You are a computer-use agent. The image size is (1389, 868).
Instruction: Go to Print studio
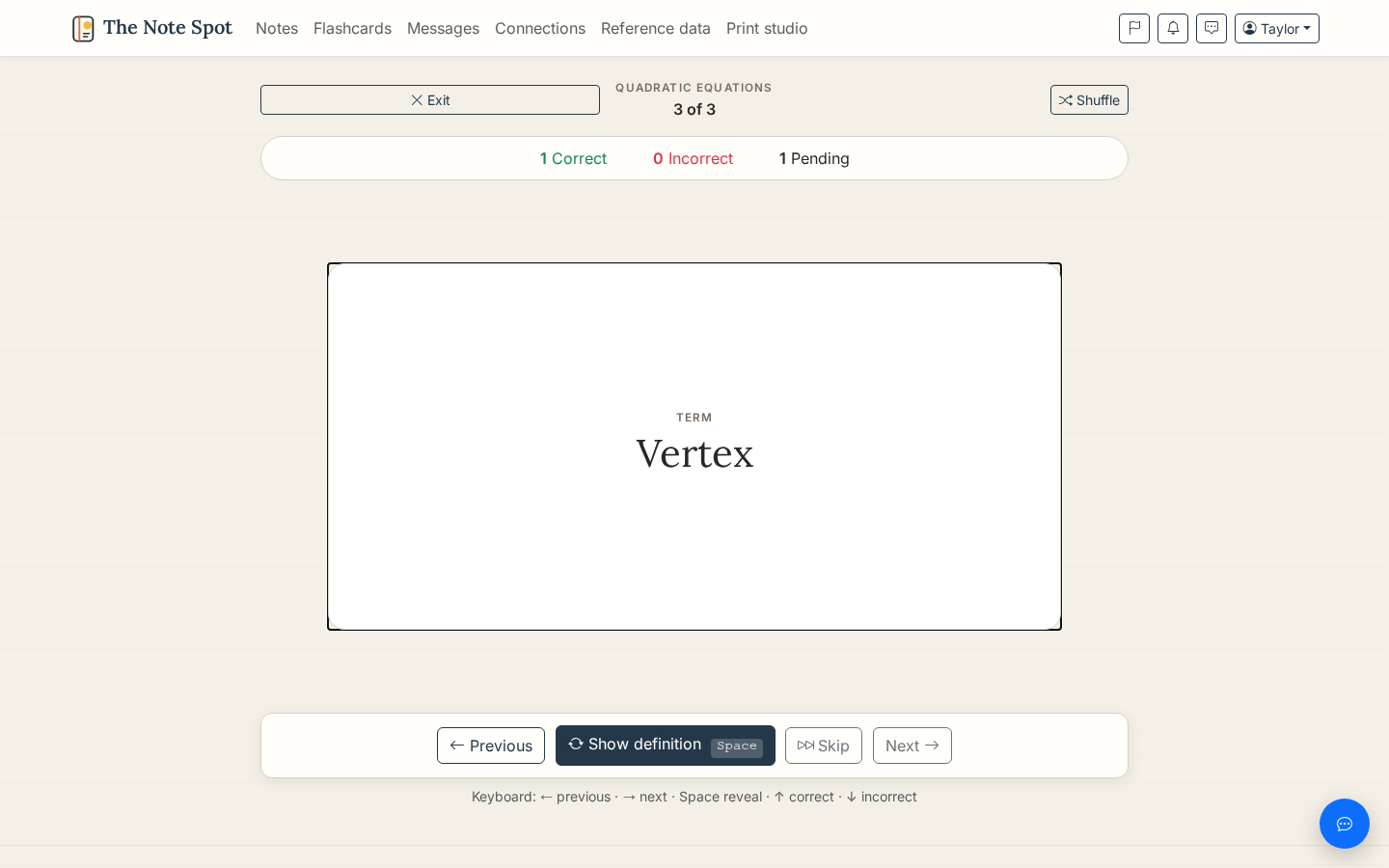767,28
